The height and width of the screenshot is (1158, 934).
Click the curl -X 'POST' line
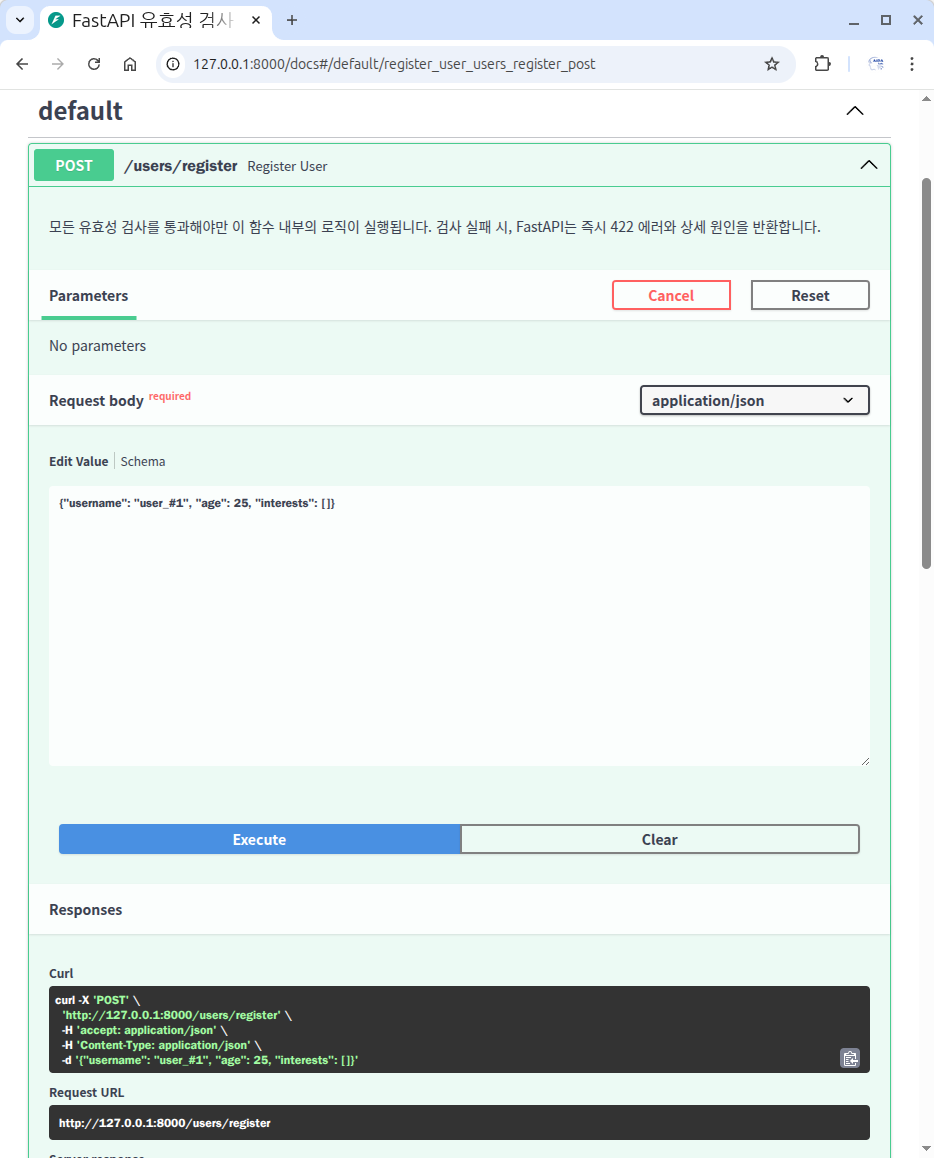click(x=97, y=1000)
